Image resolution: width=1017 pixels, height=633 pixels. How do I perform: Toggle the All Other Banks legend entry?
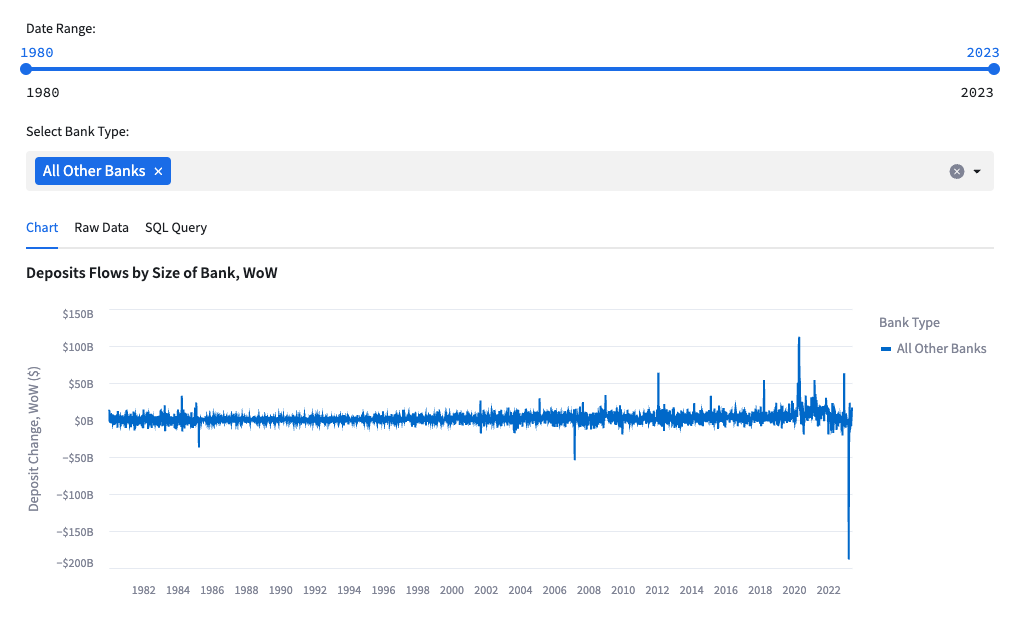click(934, 348)
